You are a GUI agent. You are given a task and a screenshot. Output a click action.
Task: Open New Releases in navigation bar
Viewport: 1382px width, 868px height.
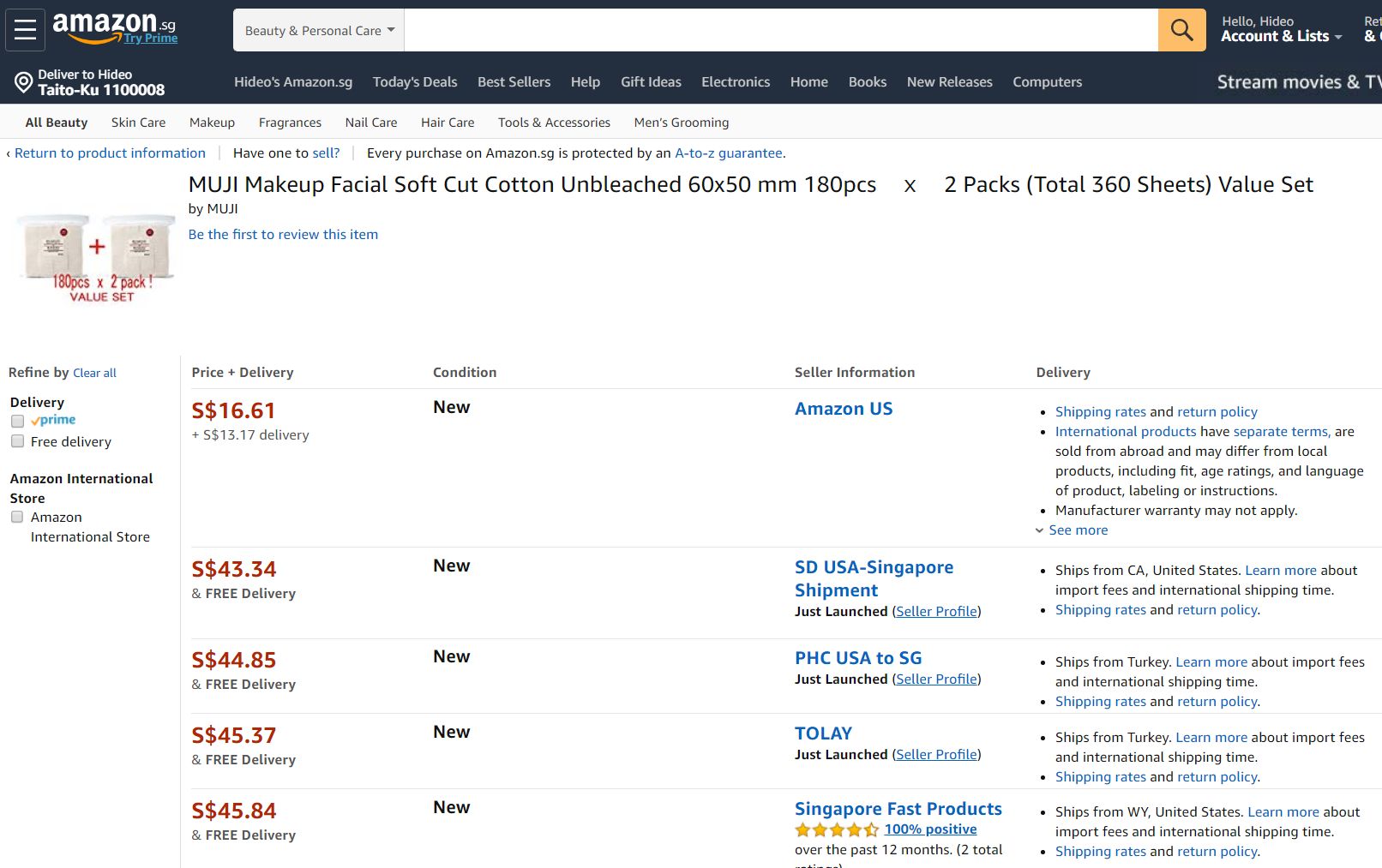click(x=949, y=82)
